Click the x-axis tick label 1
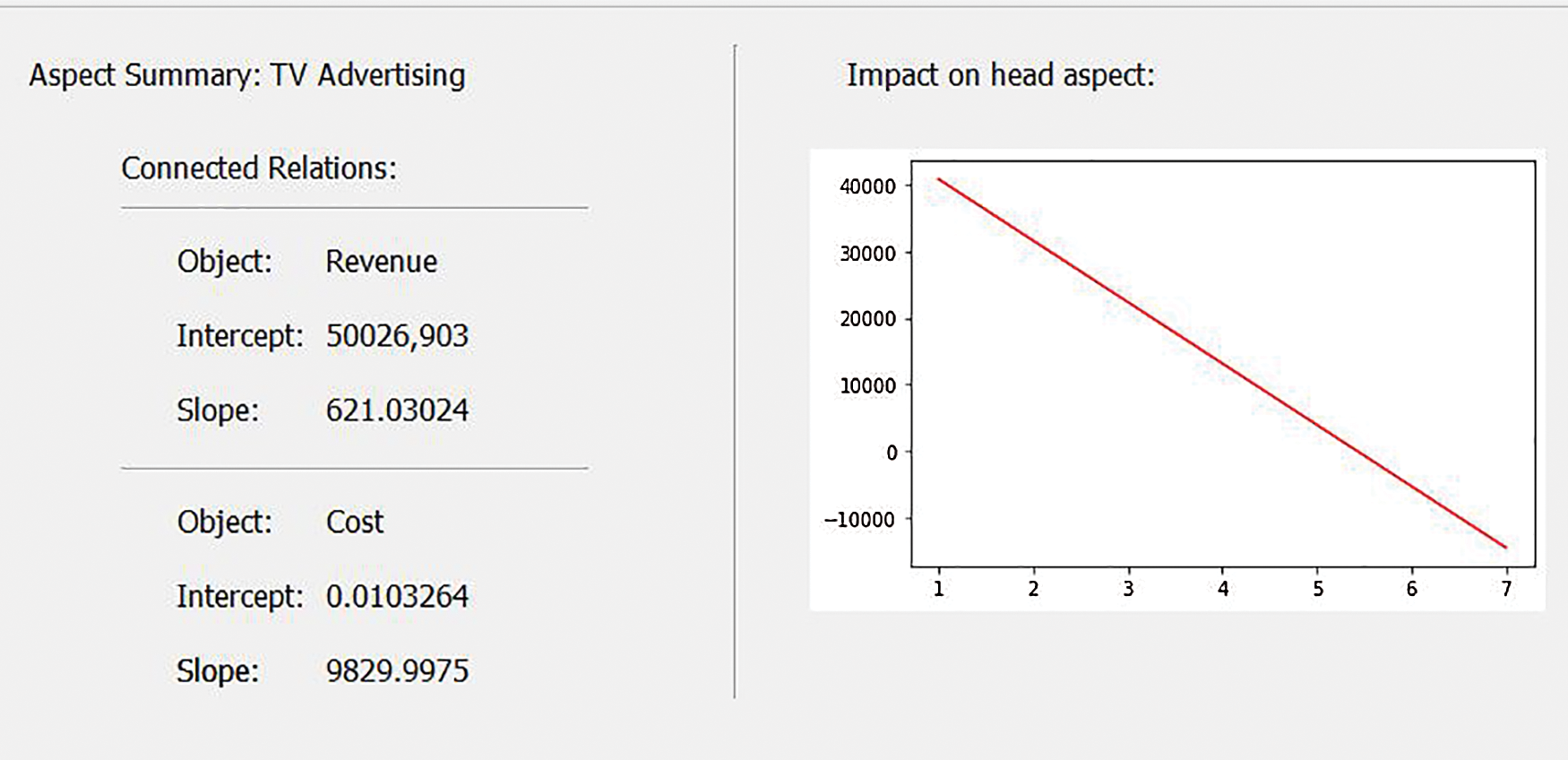1568x760 pixels. [x=938, y=589]
